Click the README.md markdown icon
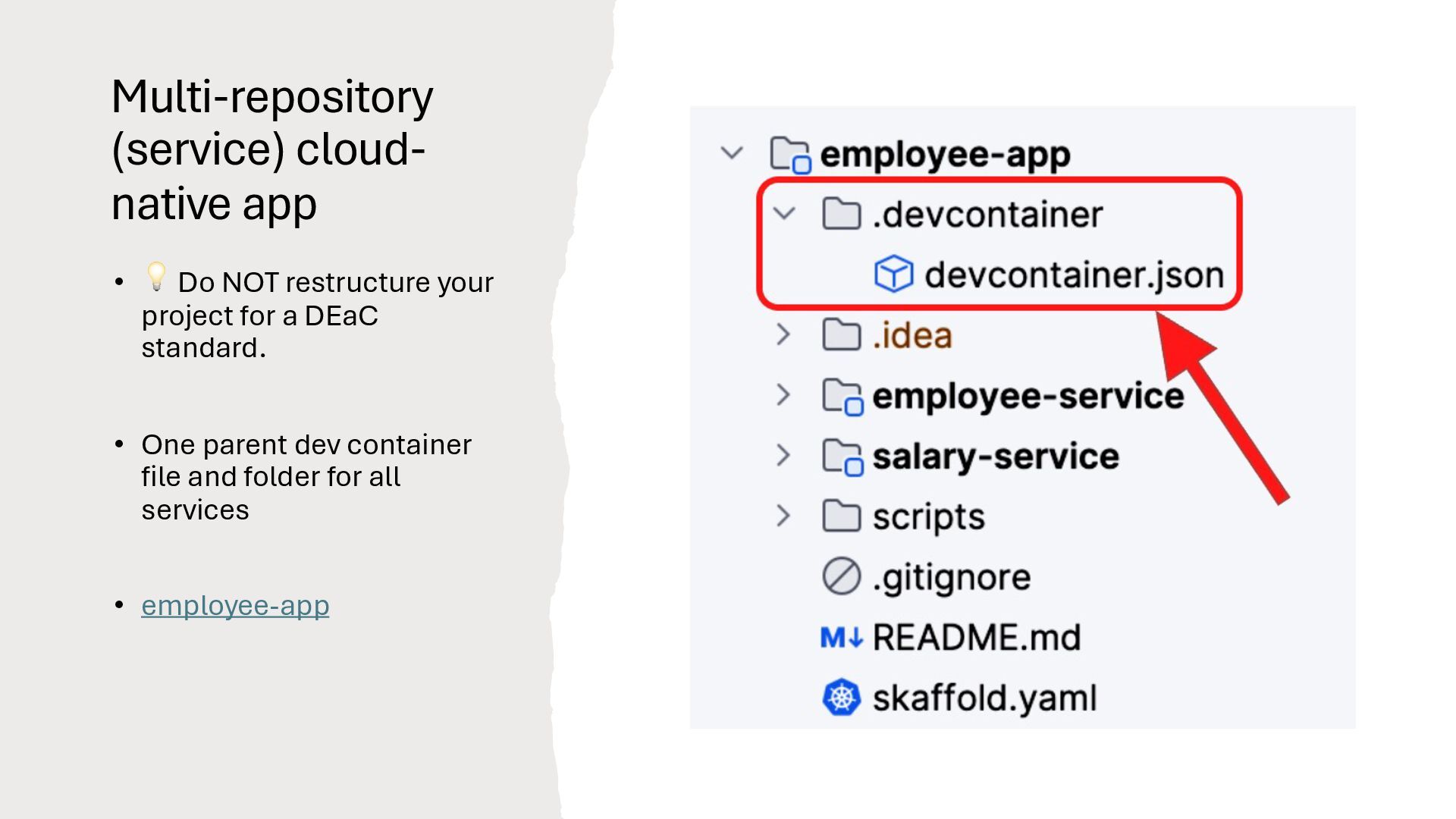 point(841,637)
